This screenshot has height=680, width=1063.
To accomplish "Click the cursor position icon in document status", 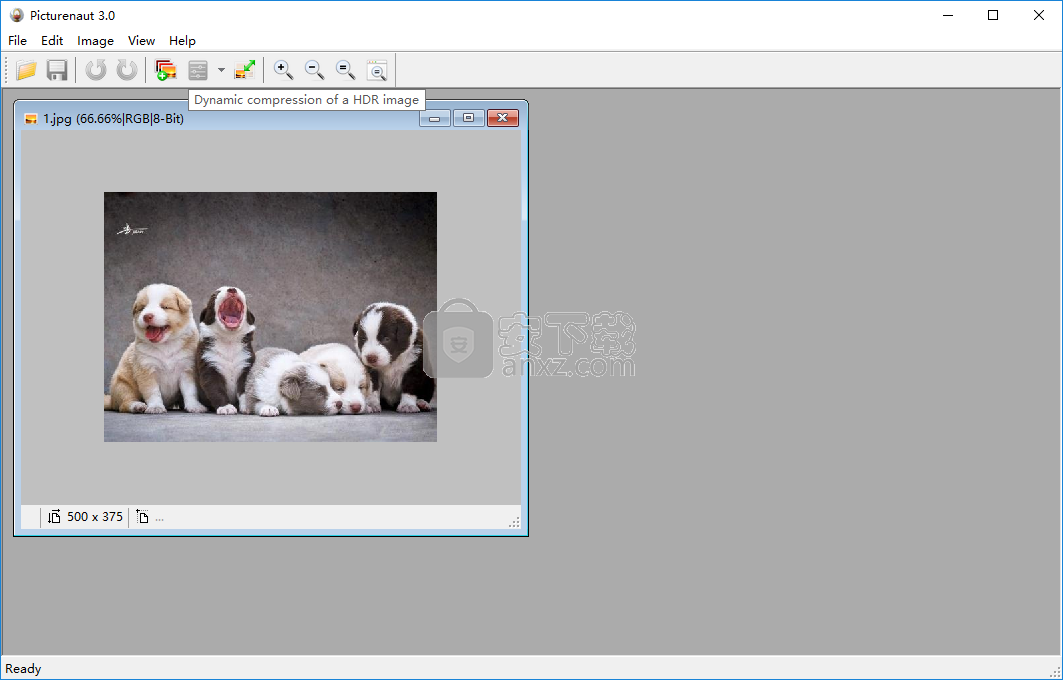I will coord(142,517).
